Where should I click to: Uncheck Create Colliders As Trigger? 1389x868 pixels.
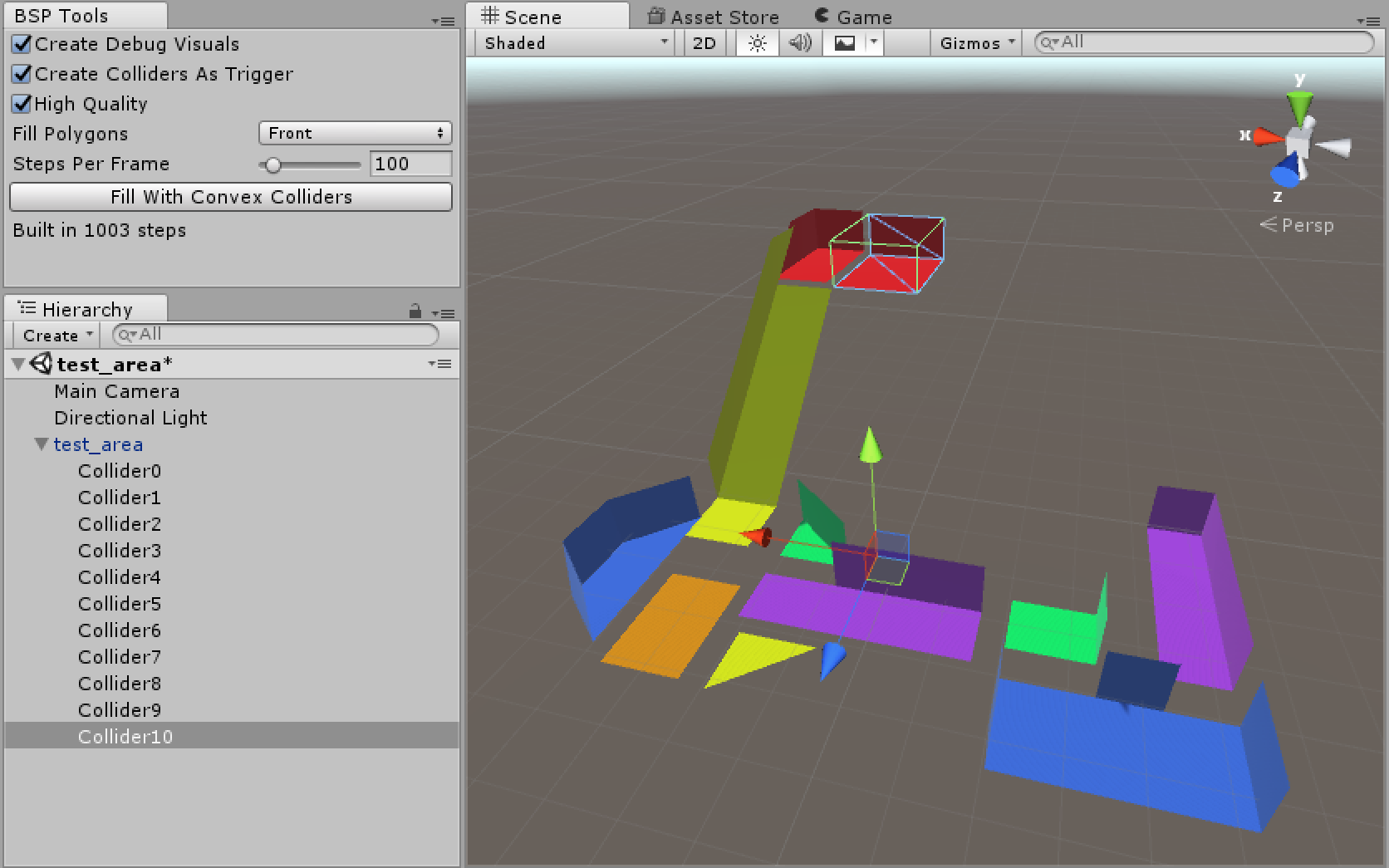coord(22,74)
